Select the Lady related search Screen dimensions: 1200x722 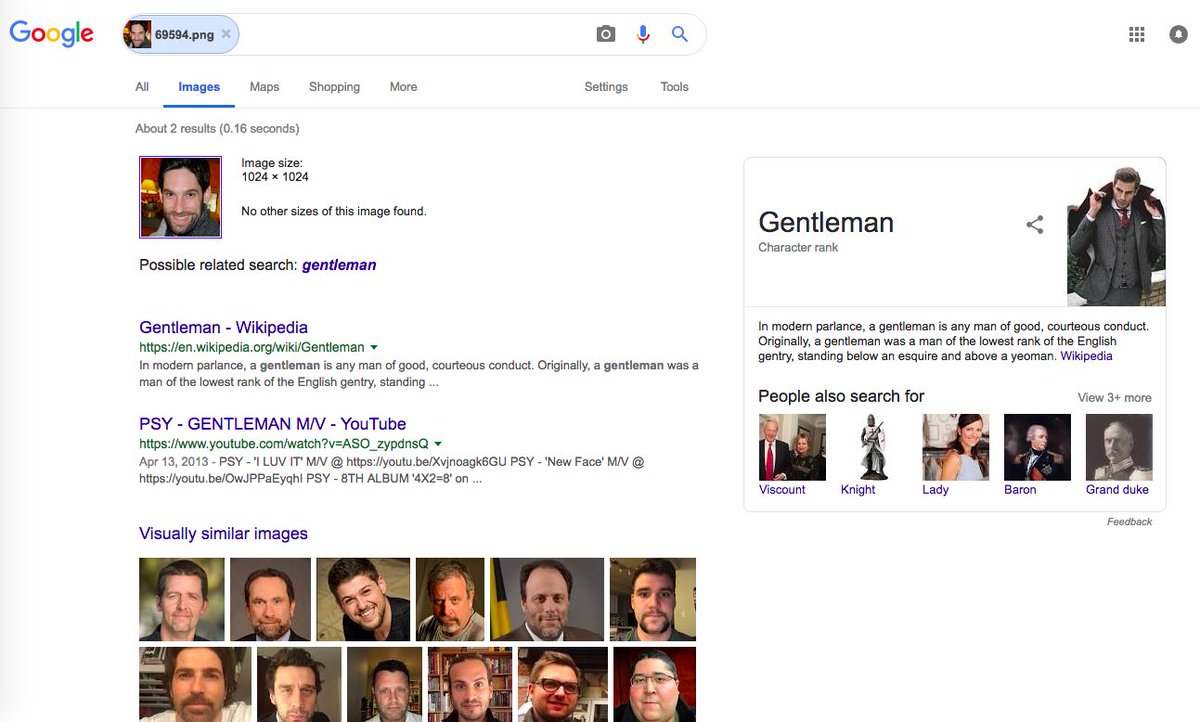pyautogui.click(x=955, y=454)
